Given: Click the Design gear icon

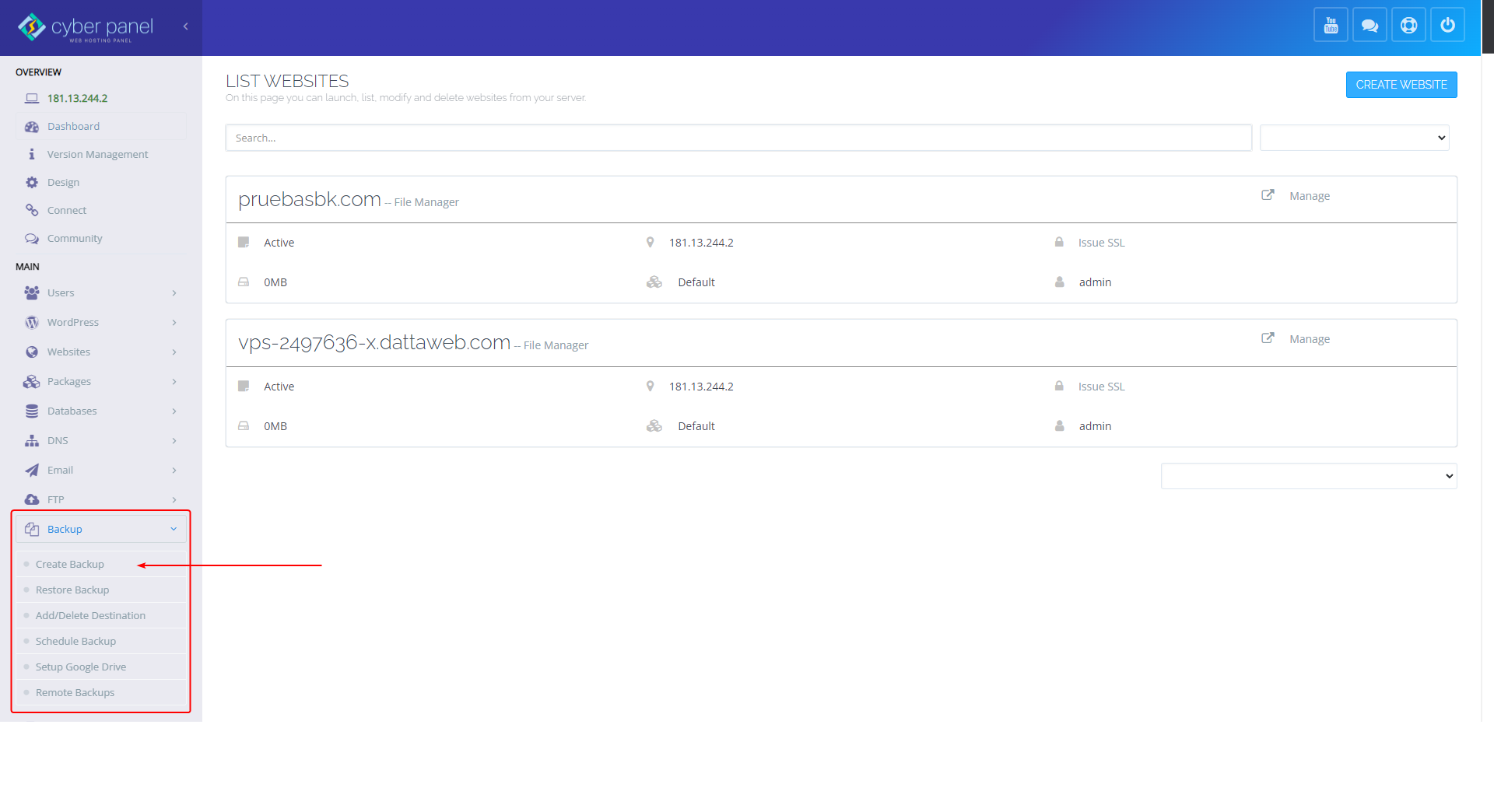Looking at the screenshot, I should [32, 183].
